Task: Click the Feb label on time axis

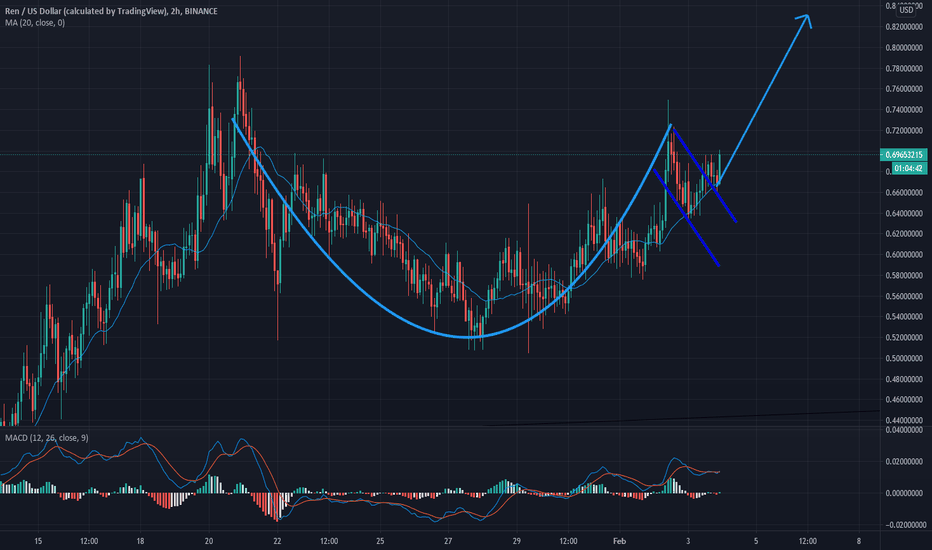Action: pyautogui.click(x=619, y=541)
